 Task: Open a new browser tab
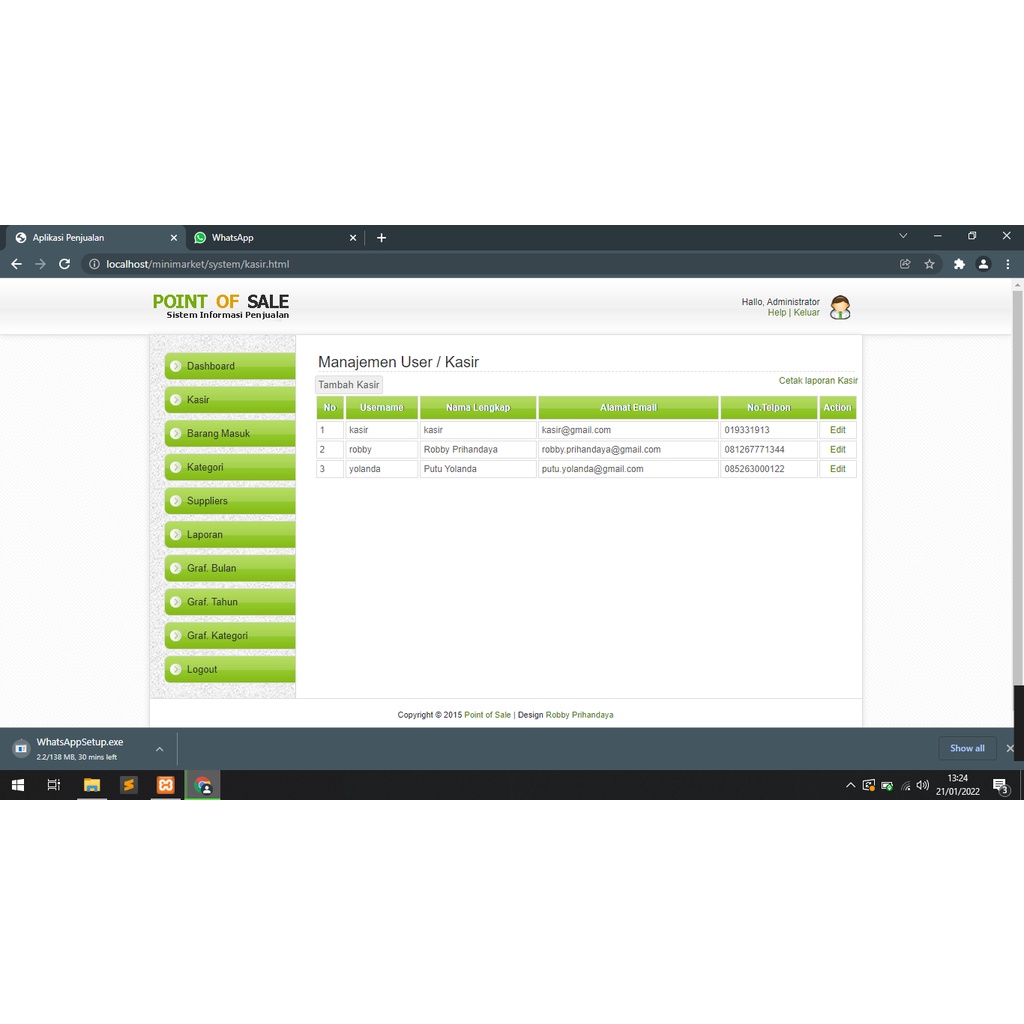tap(381, 238)
